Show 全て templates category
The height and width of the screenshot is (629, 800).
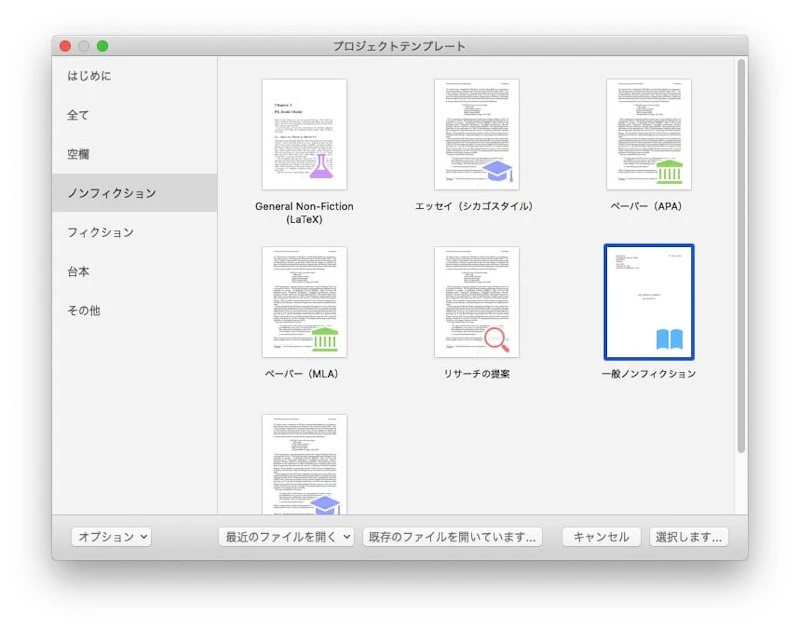pyautogui.click(x=135, y=115)
